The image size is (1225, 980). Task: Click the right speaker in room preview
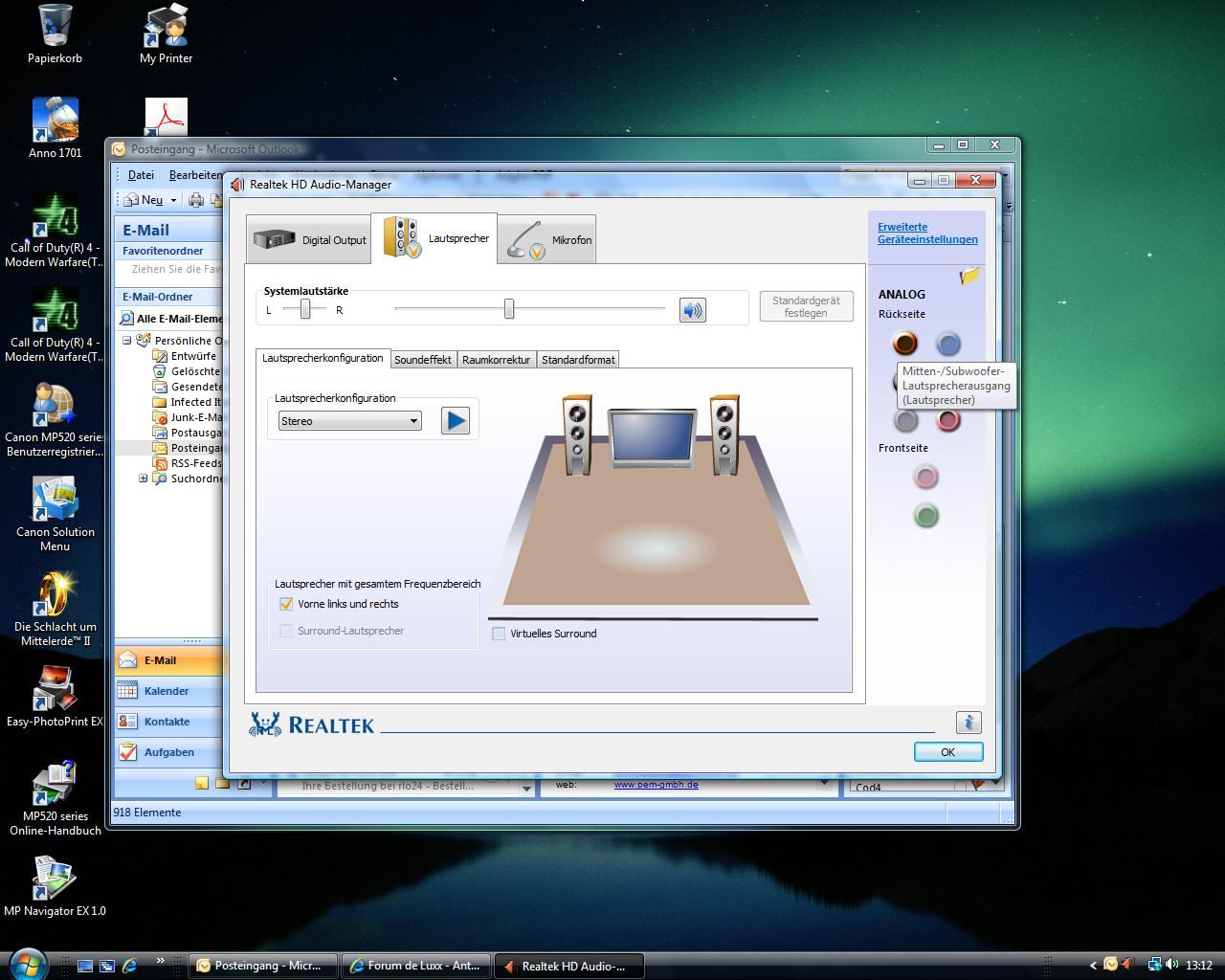724,434
